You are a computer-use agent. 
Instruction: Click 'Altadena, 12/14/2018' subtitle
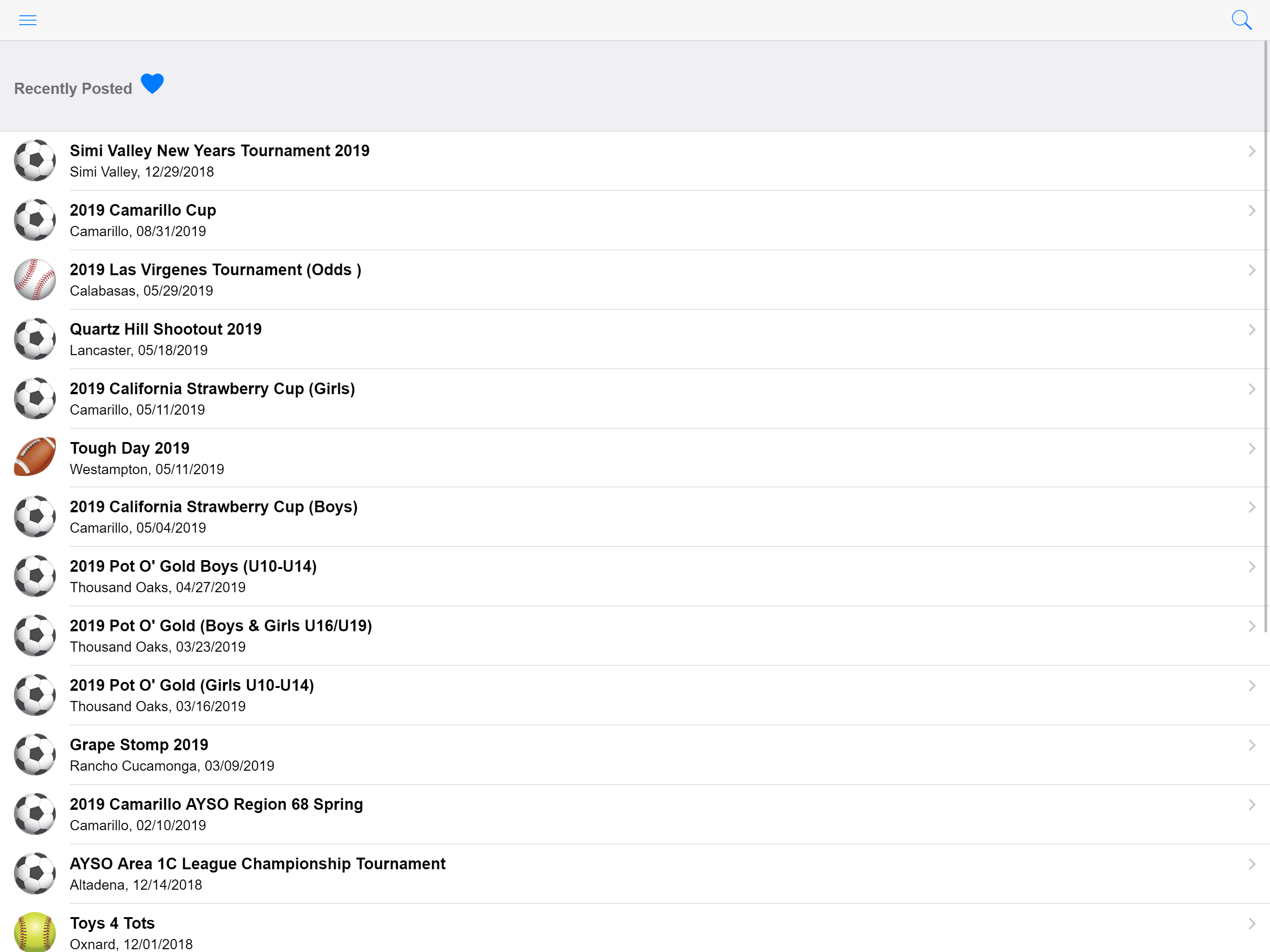pos(135,885)
